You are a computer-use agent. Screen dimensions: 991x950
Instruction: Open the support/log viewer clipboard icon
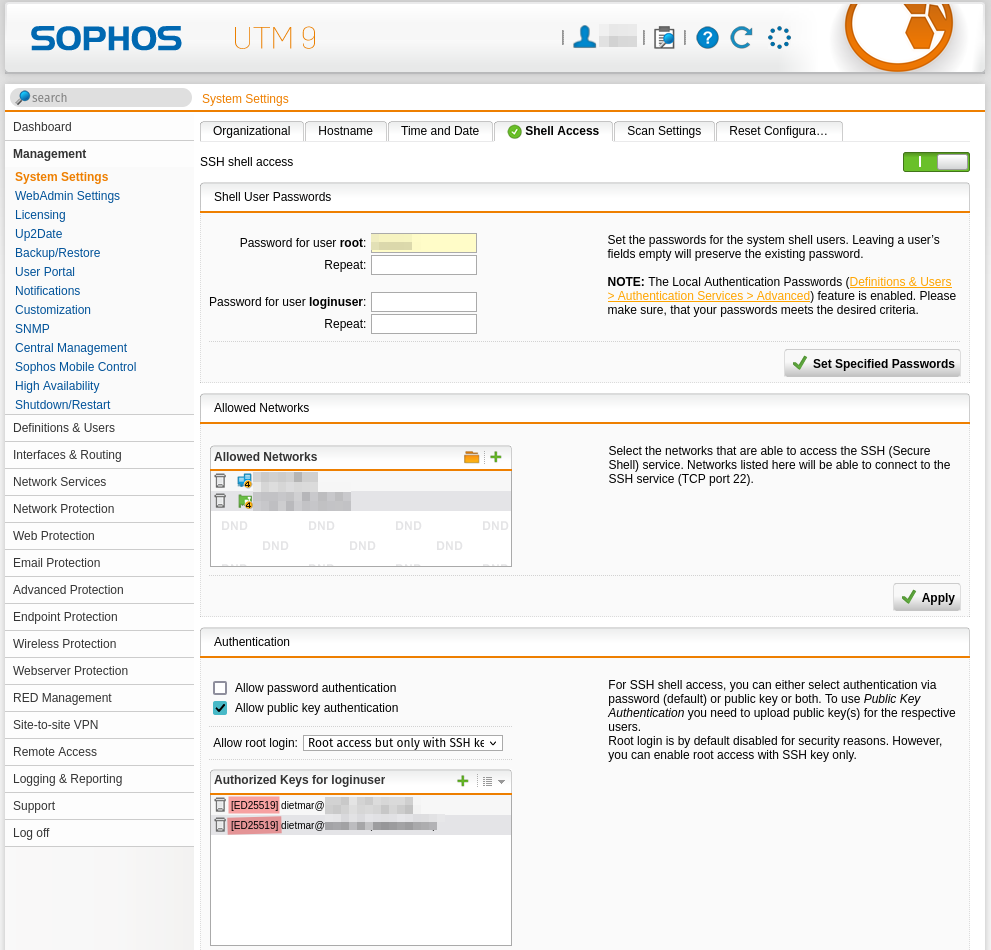pyautogui.click(x=664, y=37)
